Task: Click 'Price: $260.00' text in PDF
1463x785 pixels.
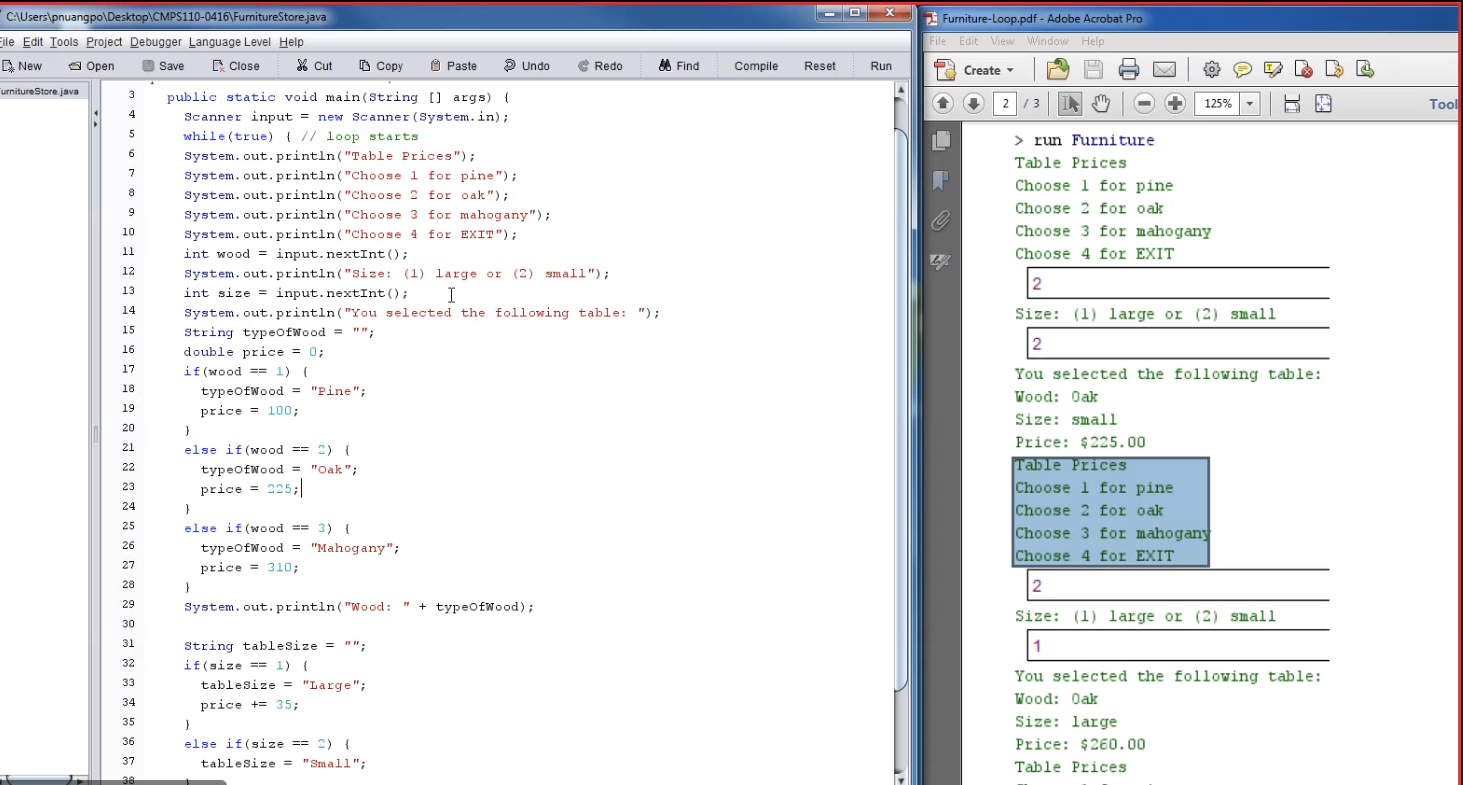Action: pos(1080,744)
